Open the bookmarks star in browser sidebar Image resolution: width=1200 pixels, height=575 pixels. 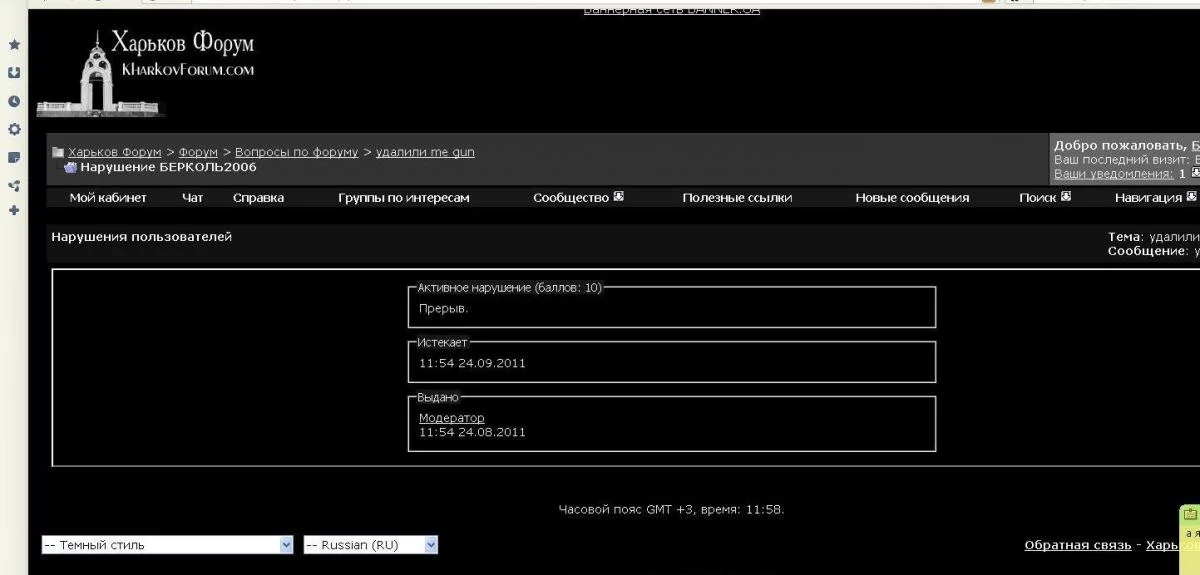(14, 45)
